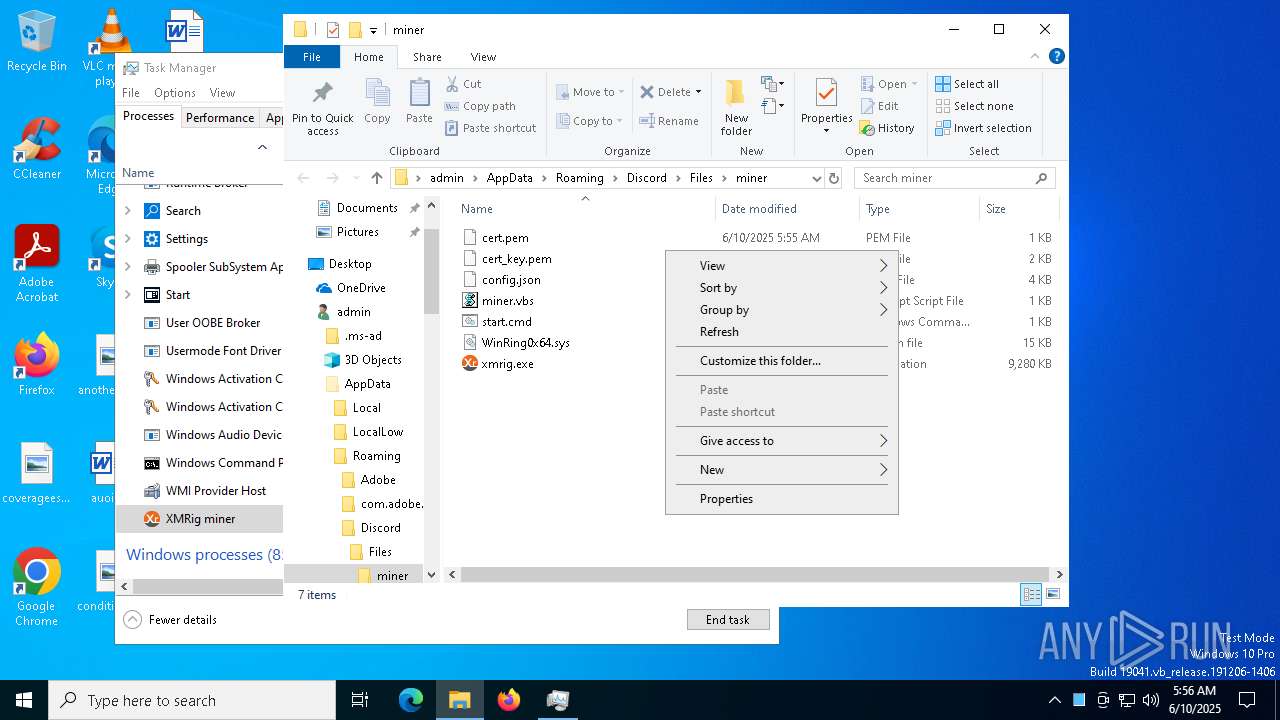Select the xmrig.exe file
Viewport: 1280px width, 720px height.
point(508,364)
